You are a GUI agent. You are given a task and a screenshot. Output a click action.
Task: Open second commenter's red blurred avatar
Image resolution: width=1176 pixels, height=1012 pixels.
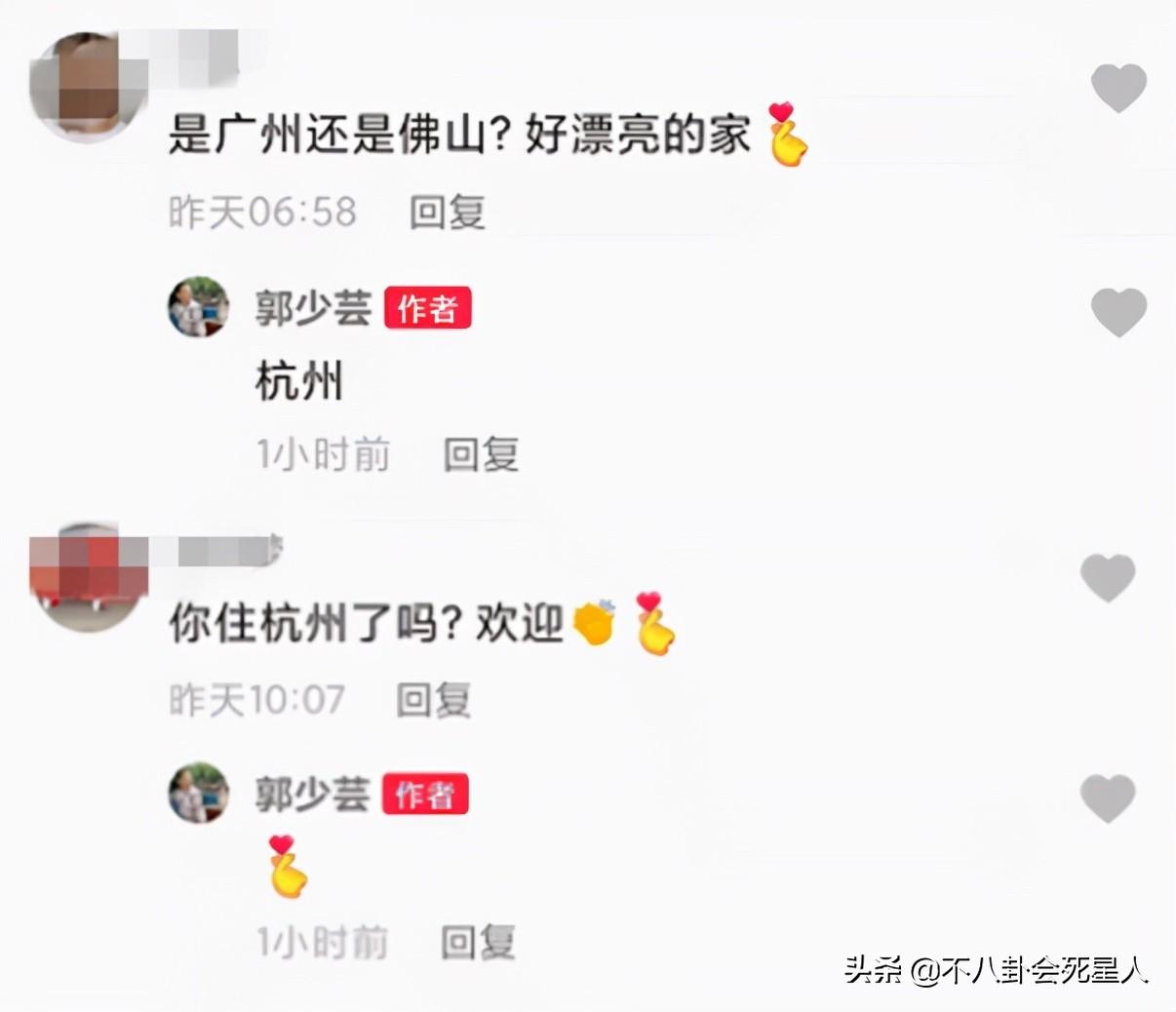pos(88,577)
